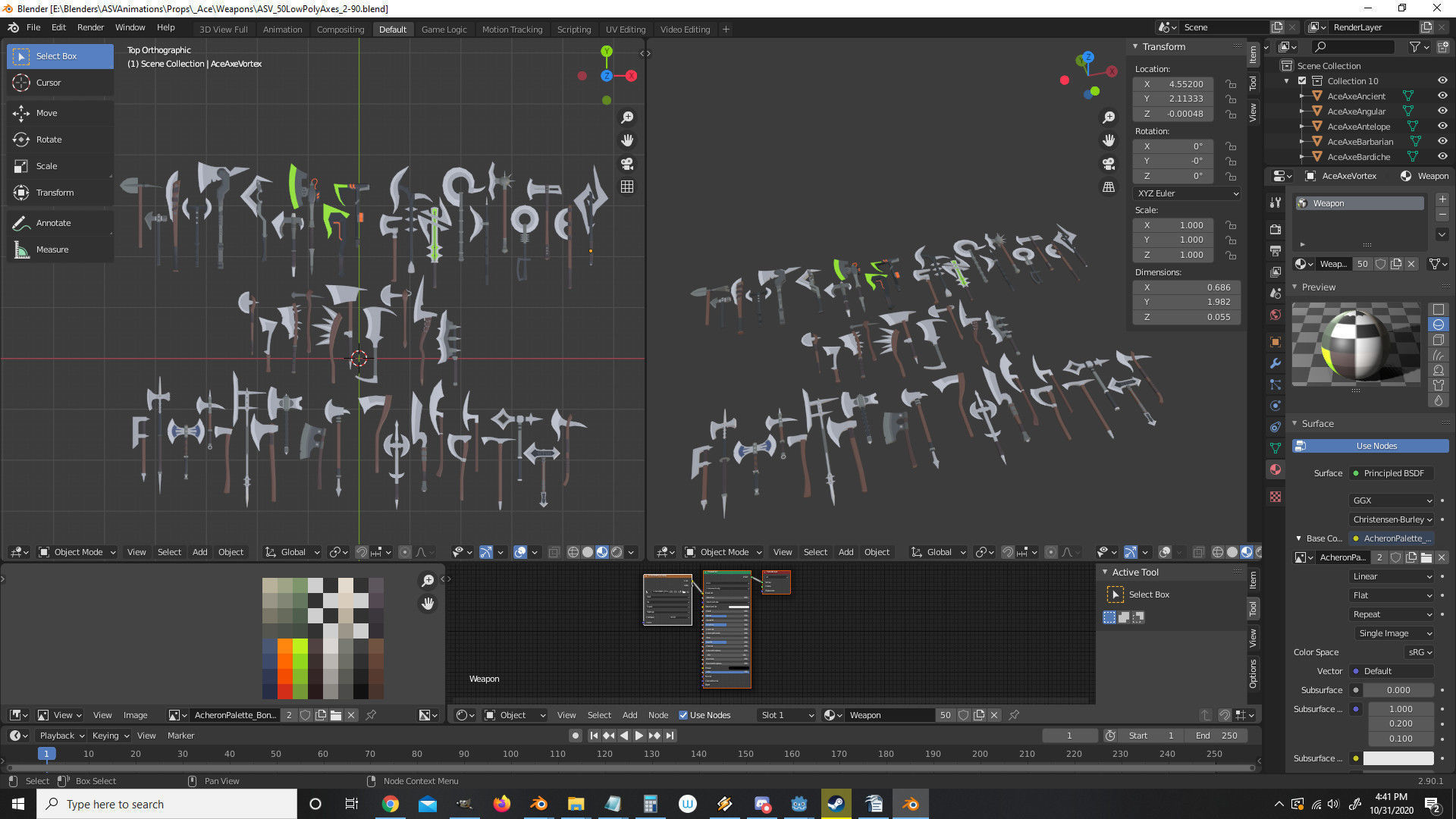This screenshot has width=1456, height=819.
Task: Toggle orthographic grid view in left viewport
Action: click(627, 187)
